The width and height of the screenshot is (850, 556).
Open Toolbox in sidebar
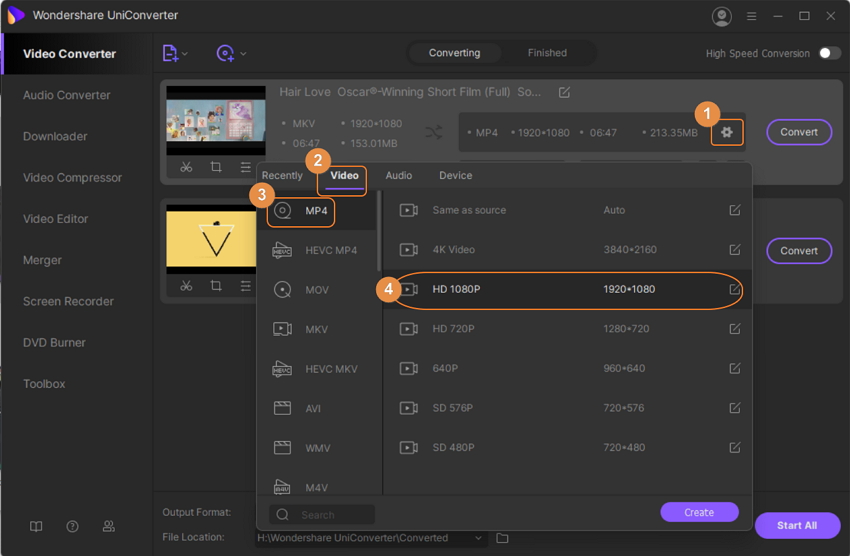coord(44,384)
